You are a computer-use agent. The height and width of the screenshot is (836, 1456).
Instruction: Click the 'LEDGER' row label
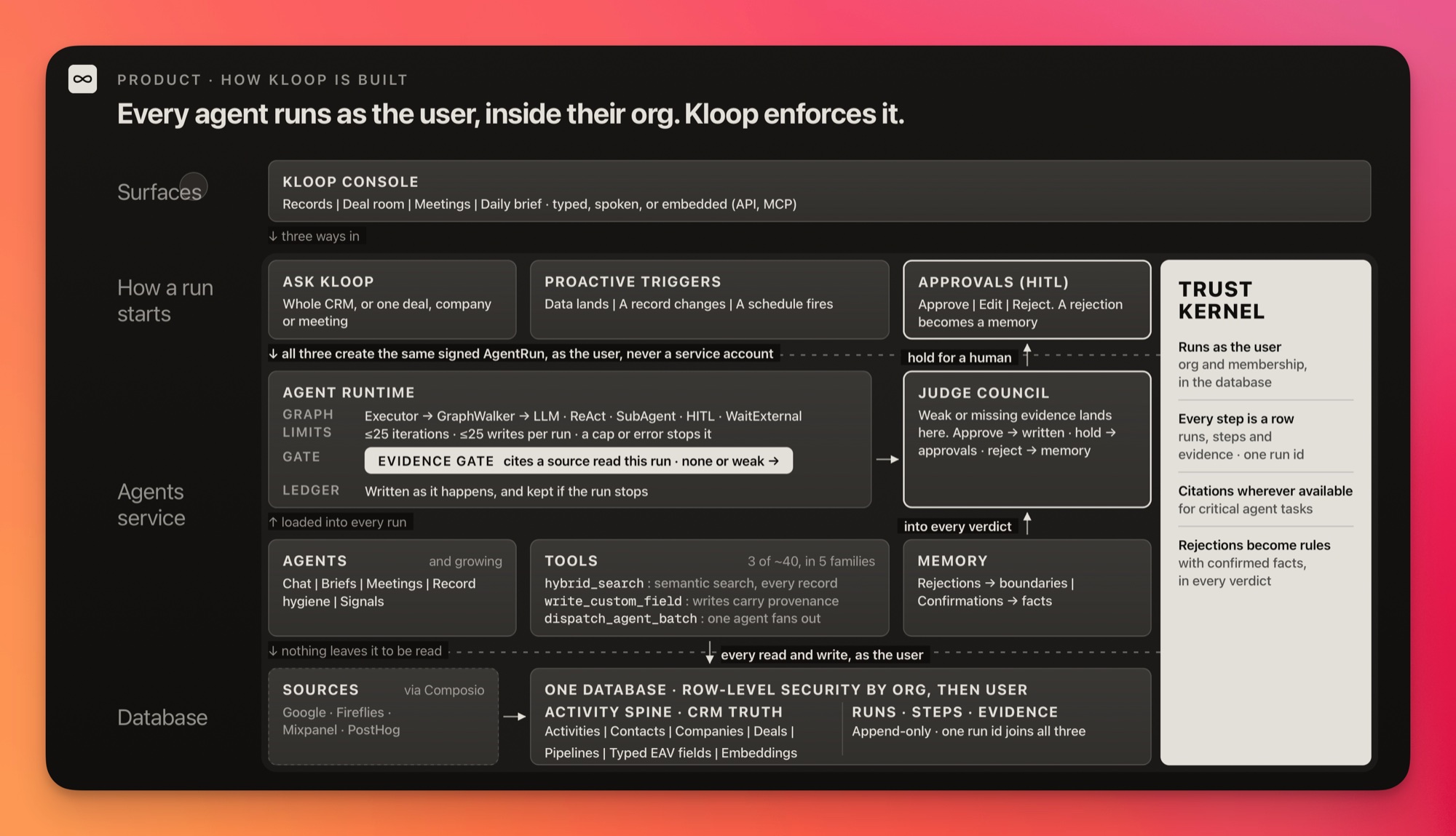pos(311,490)
